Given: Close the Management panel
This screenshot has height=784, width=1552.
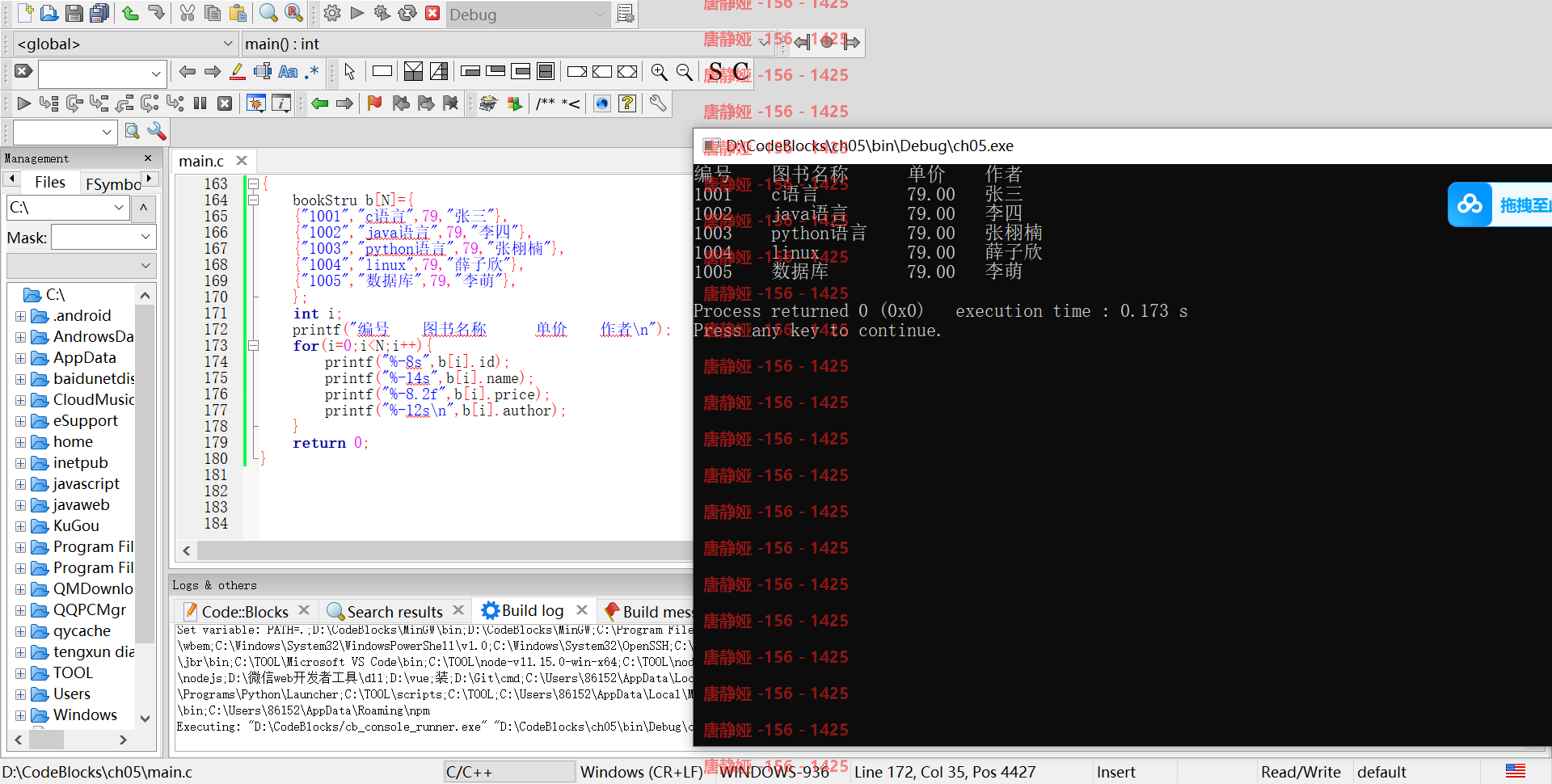Looking at the screenshot, I should [x=148, y=158].
